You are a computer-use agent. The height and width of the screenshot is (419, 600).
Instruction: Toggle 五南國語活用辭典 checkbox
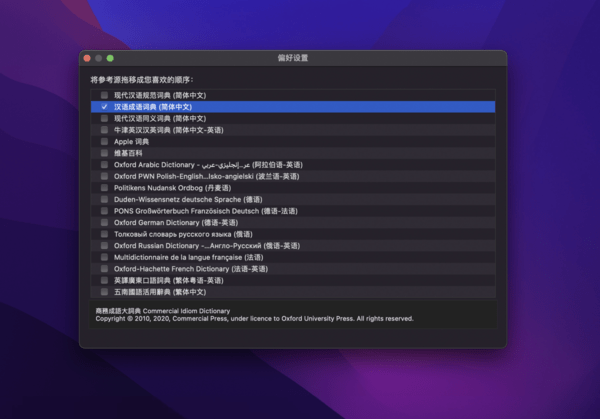click(104, 292)
